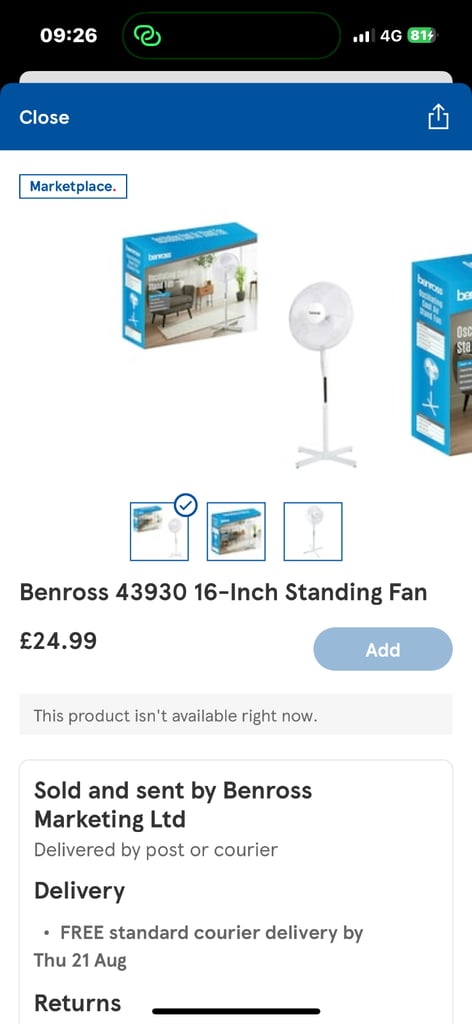Tap the blue checkmark on the selected thumbnail
Image resolution: width=472 pixels, height=1024 pixels.
186,505
